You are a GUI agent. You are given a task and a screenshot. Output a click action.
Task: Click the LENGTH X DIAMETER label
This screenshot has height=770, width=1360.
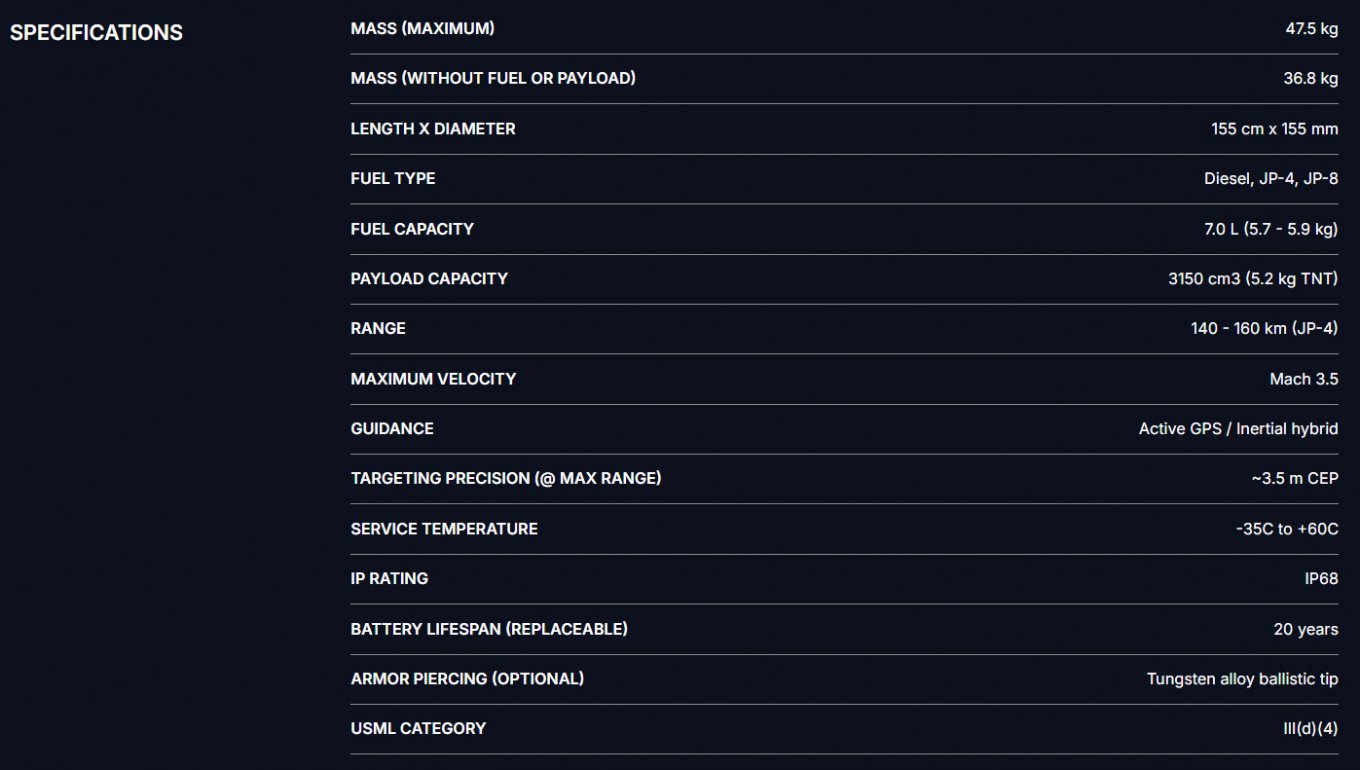pyautogui.click(x=433, y=129)
